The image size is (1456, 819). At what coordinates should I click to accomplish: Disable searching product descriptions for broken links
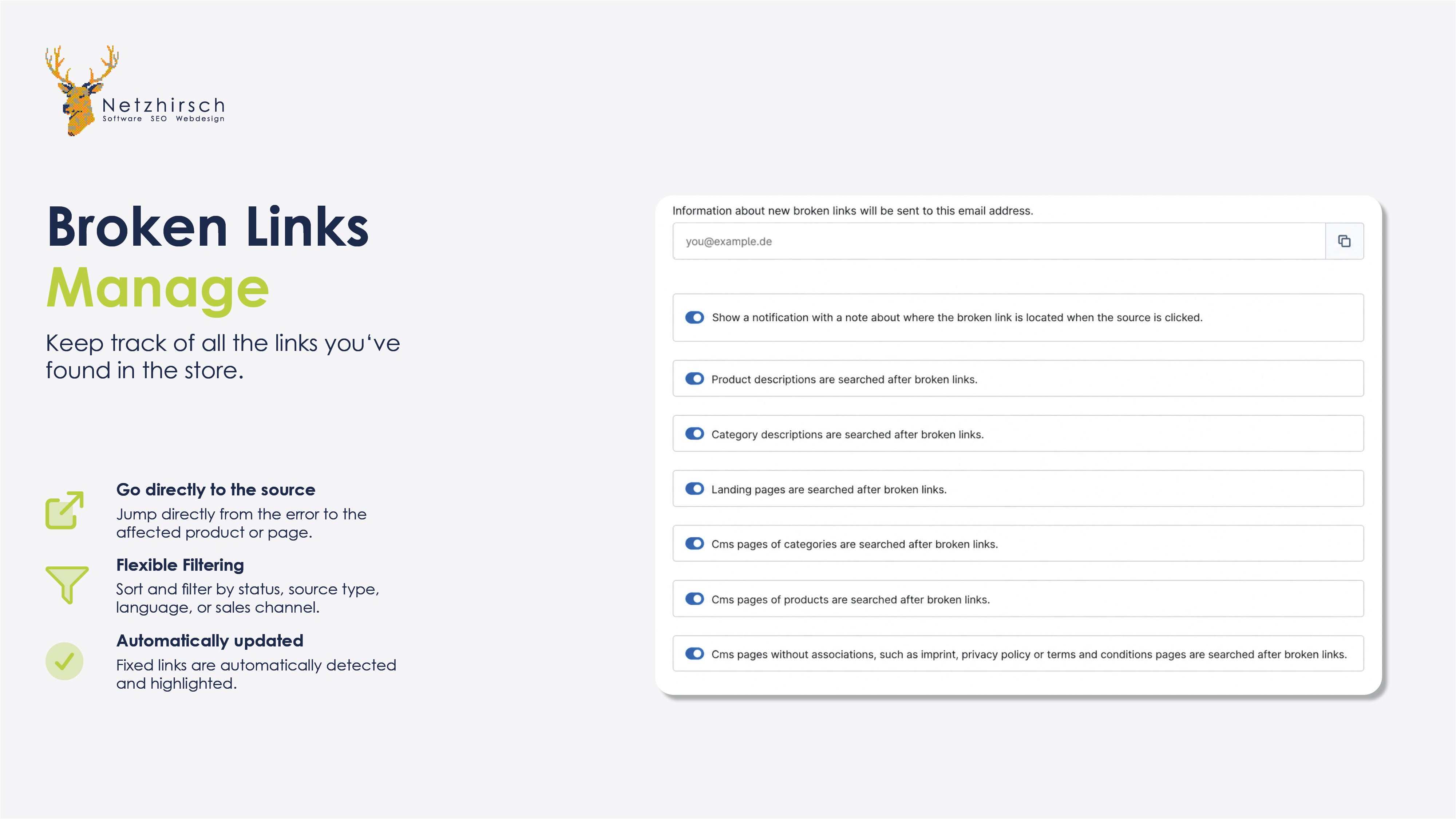tap(695, 379)
